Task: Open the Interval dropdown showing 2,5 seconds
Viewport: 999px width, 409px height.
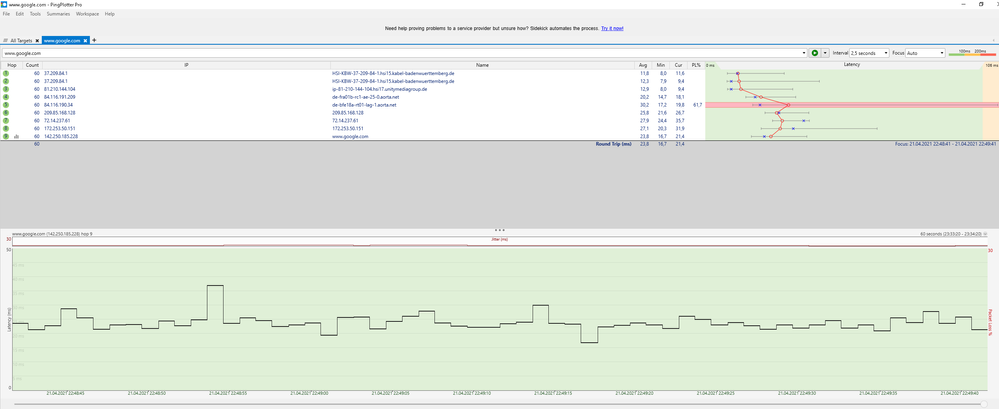Action: pos(869,54)
